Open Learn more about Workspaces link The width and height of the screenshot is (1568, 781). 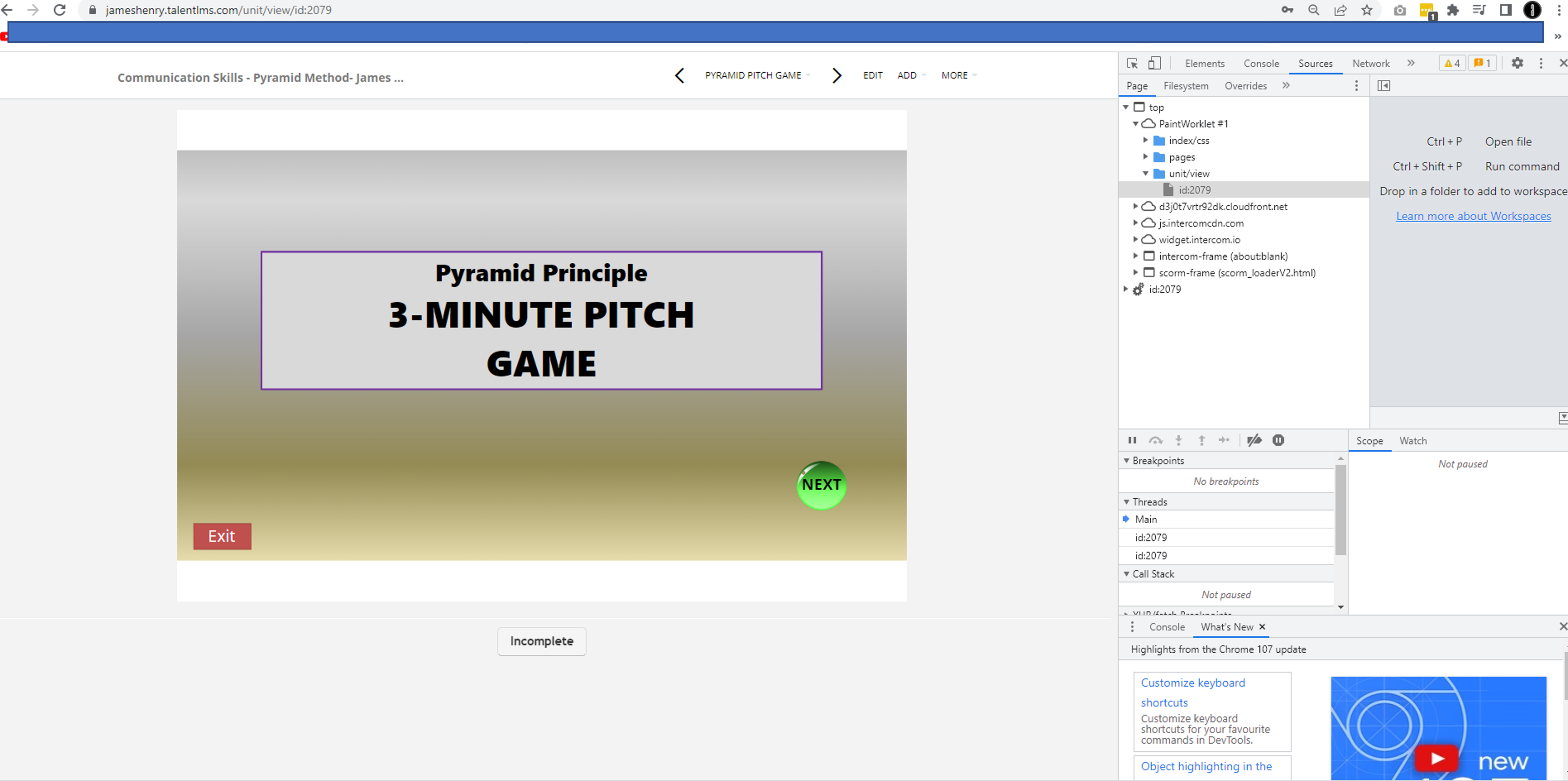[1472, 216]
